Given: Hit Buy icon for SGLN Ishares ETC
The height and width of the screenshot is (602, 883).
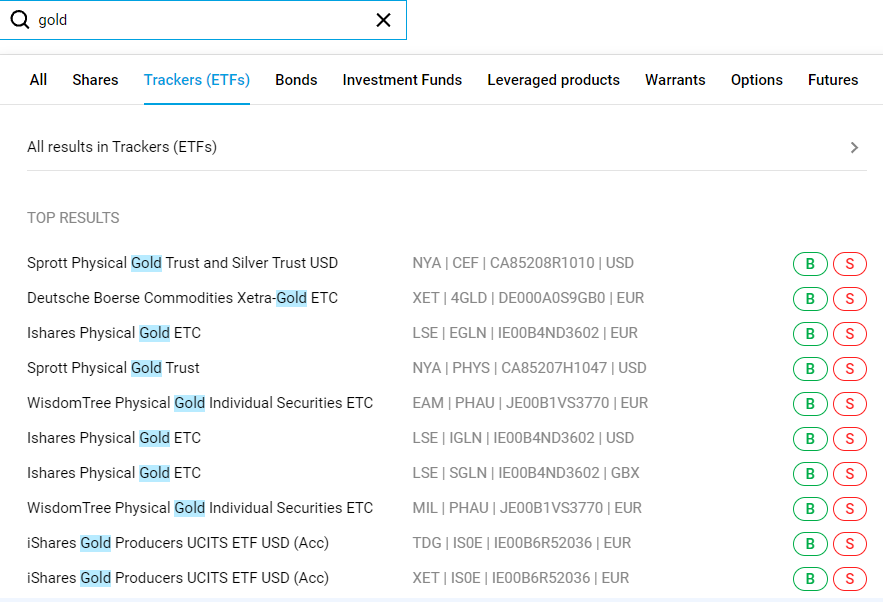Looking at the screenshot, I should click(x=810, y=474).
